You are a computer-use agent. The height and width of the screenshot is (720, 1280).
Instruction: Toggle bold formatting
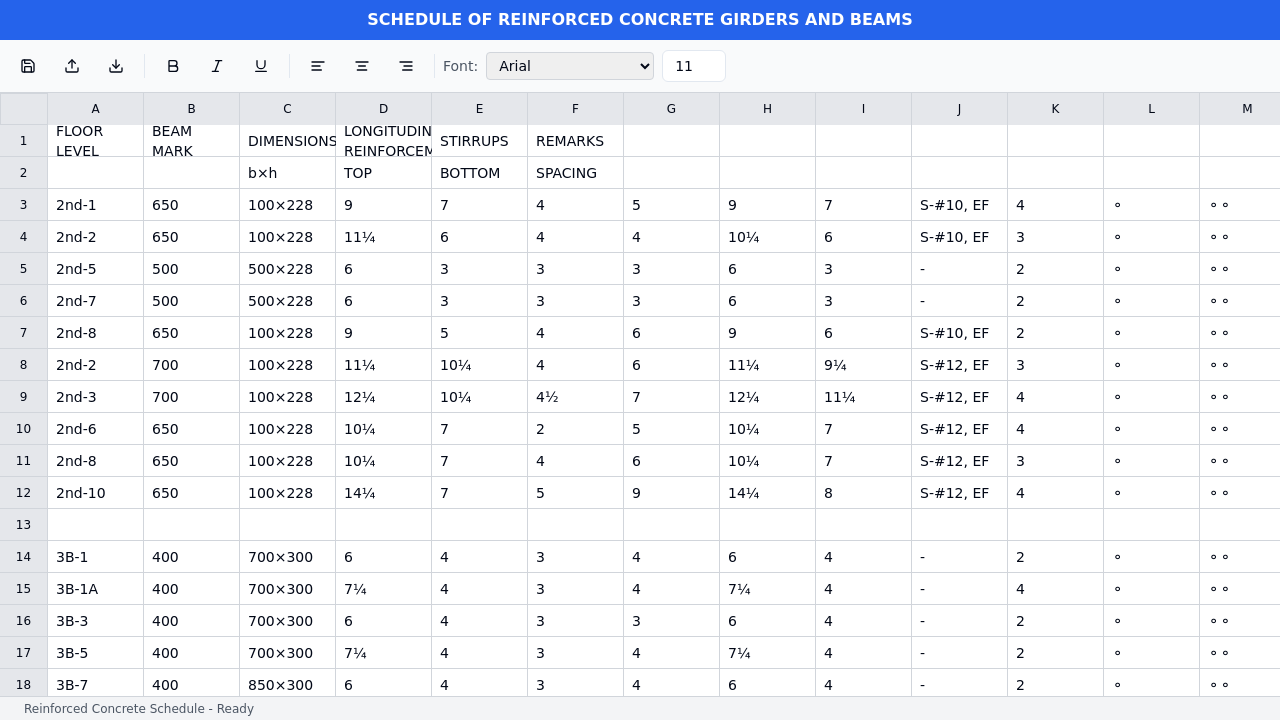pyautogui.click(x=173, y=66)
